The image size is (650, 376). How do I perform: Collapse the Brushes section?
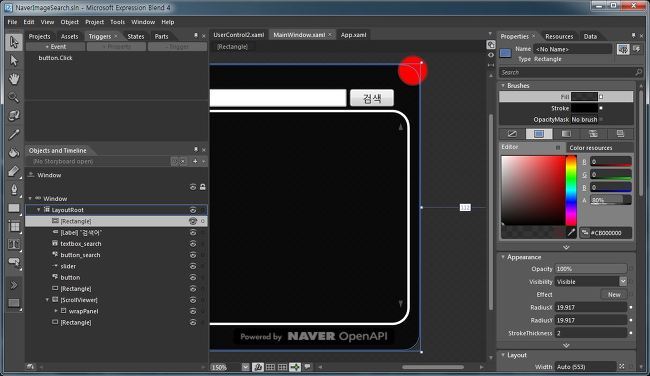click(503, 85)
